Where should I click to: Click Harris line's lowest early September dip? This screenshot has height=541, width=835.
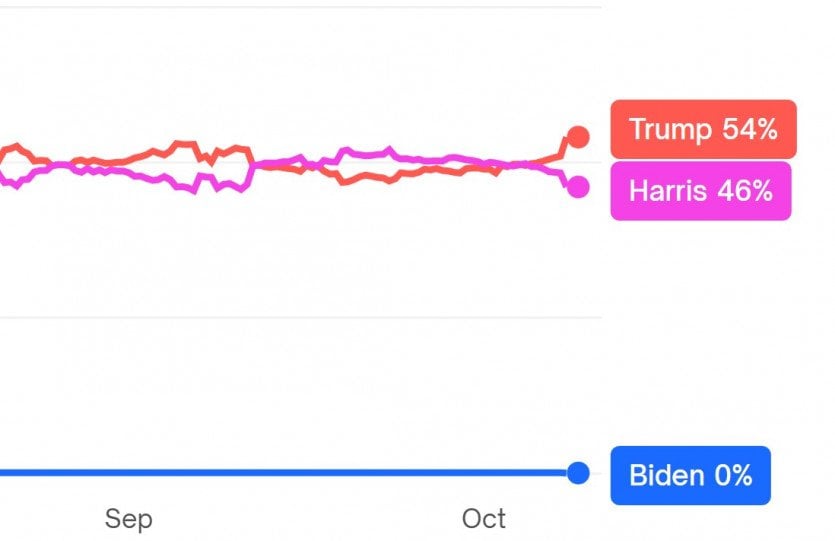[x=193, y=191]
